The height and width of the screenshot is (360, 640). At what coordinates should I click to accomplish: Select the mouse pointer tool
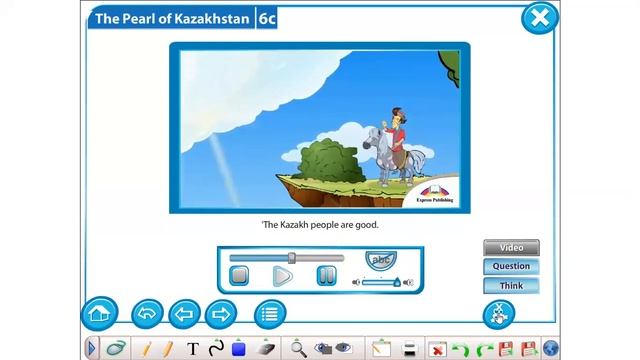tap(116, 349)
